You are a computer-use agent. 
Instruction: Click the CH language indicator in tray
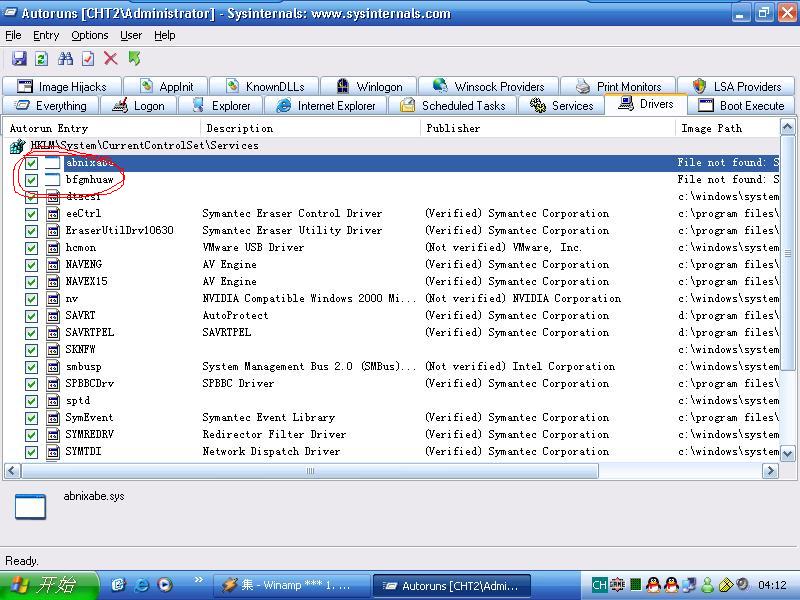tap(599, 585)
